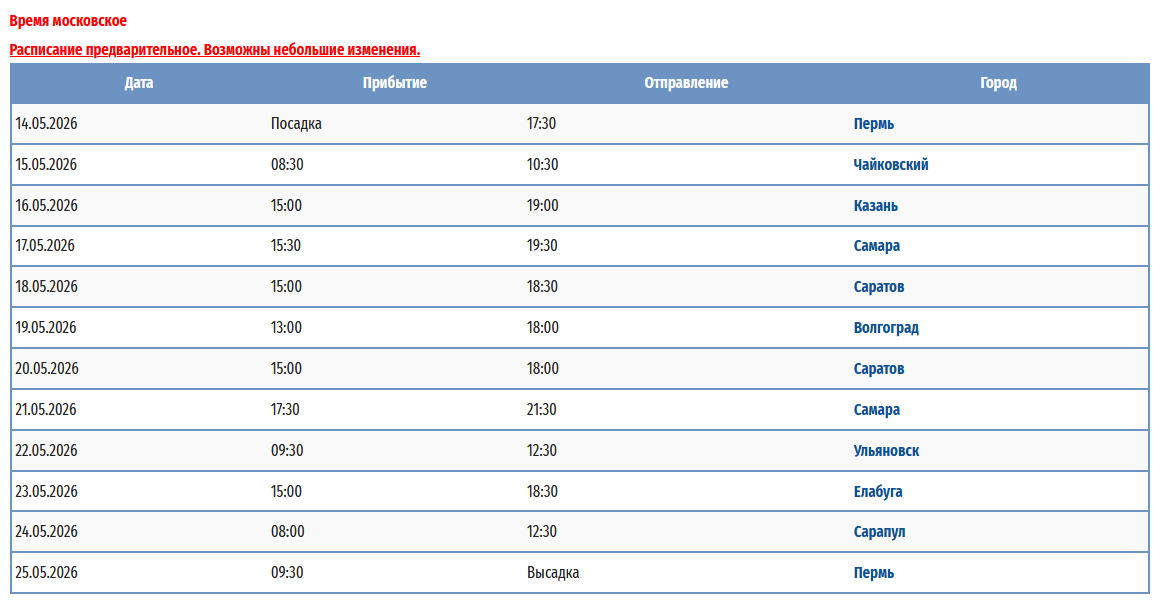Click the 19.05.2026 date cell

[46, 328]
